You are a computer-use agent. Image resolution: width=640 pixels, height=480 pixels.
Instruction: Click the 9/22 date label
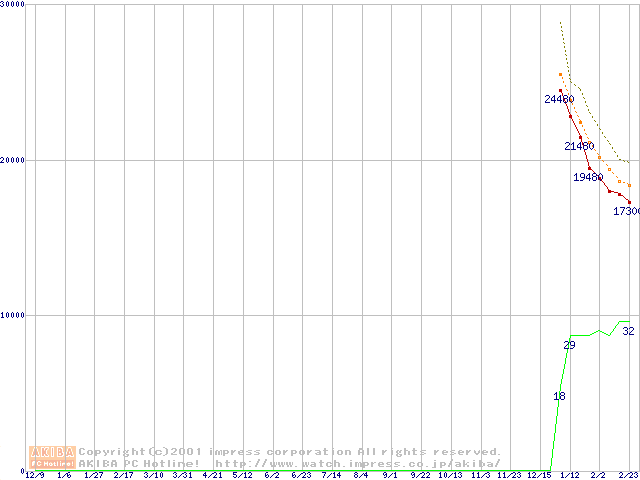[420, 476]
